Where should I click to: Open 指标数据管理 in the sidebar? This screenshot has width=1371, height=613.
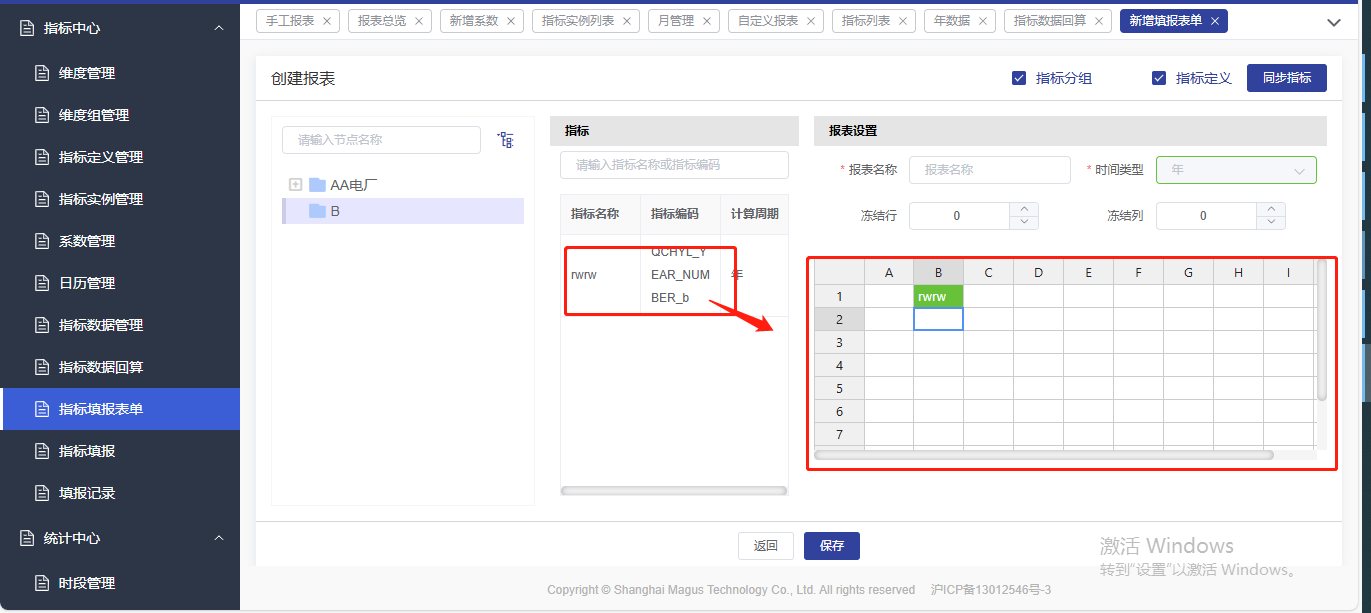[101, 325]
